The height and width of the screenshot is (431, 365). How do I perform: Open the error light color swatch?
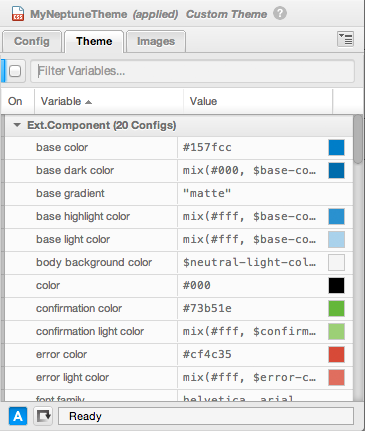(x=336, y=378)
